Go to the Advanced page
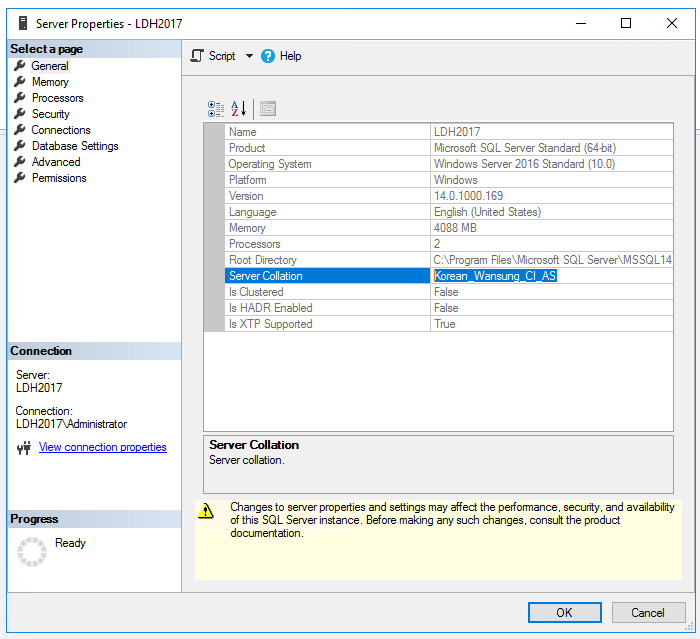Image resolution: width=700 pixels, height=639 pixels. coord(56,162)
